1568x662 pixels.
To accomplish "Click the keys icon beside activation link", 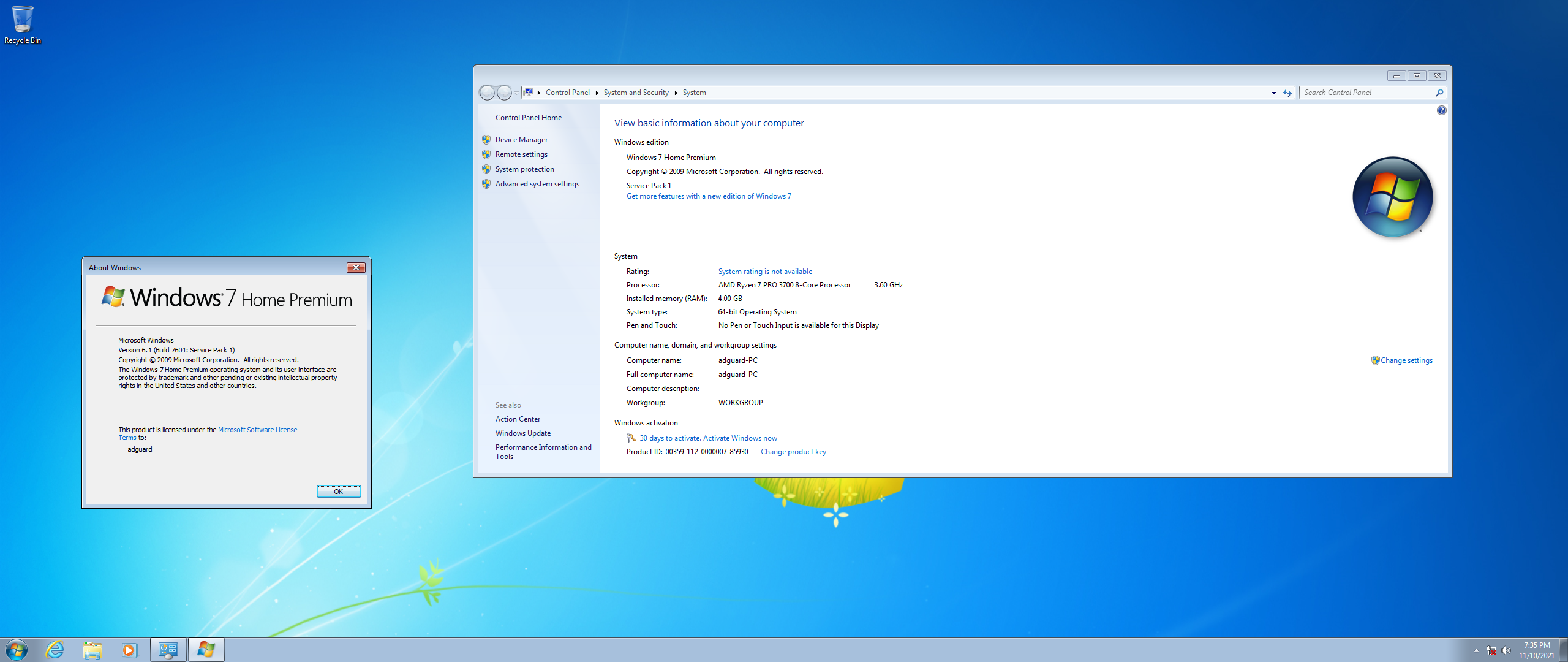I will pos(631,438).
